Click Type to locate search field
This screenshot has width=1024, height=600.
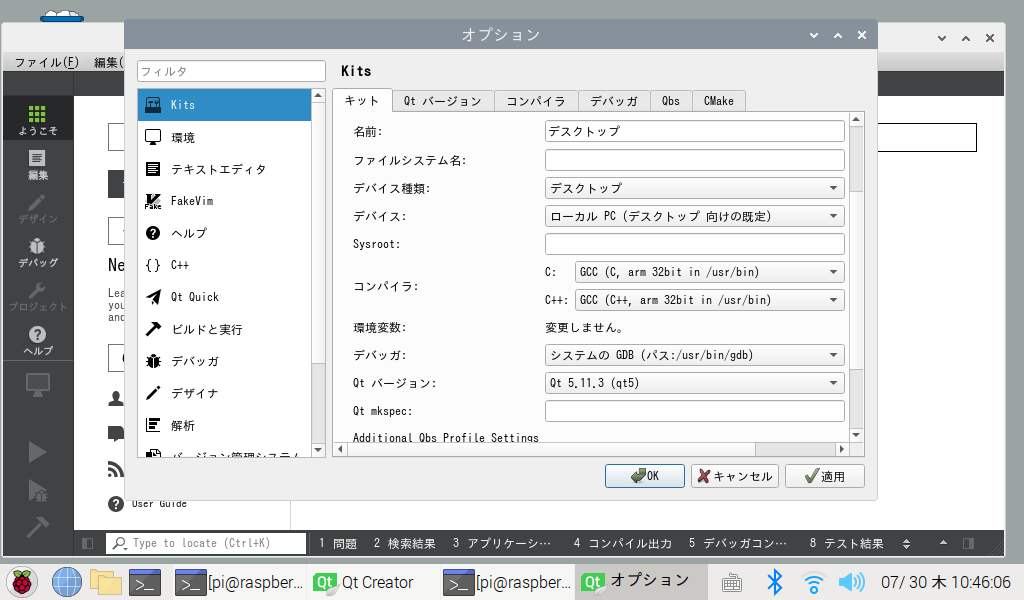206,543
